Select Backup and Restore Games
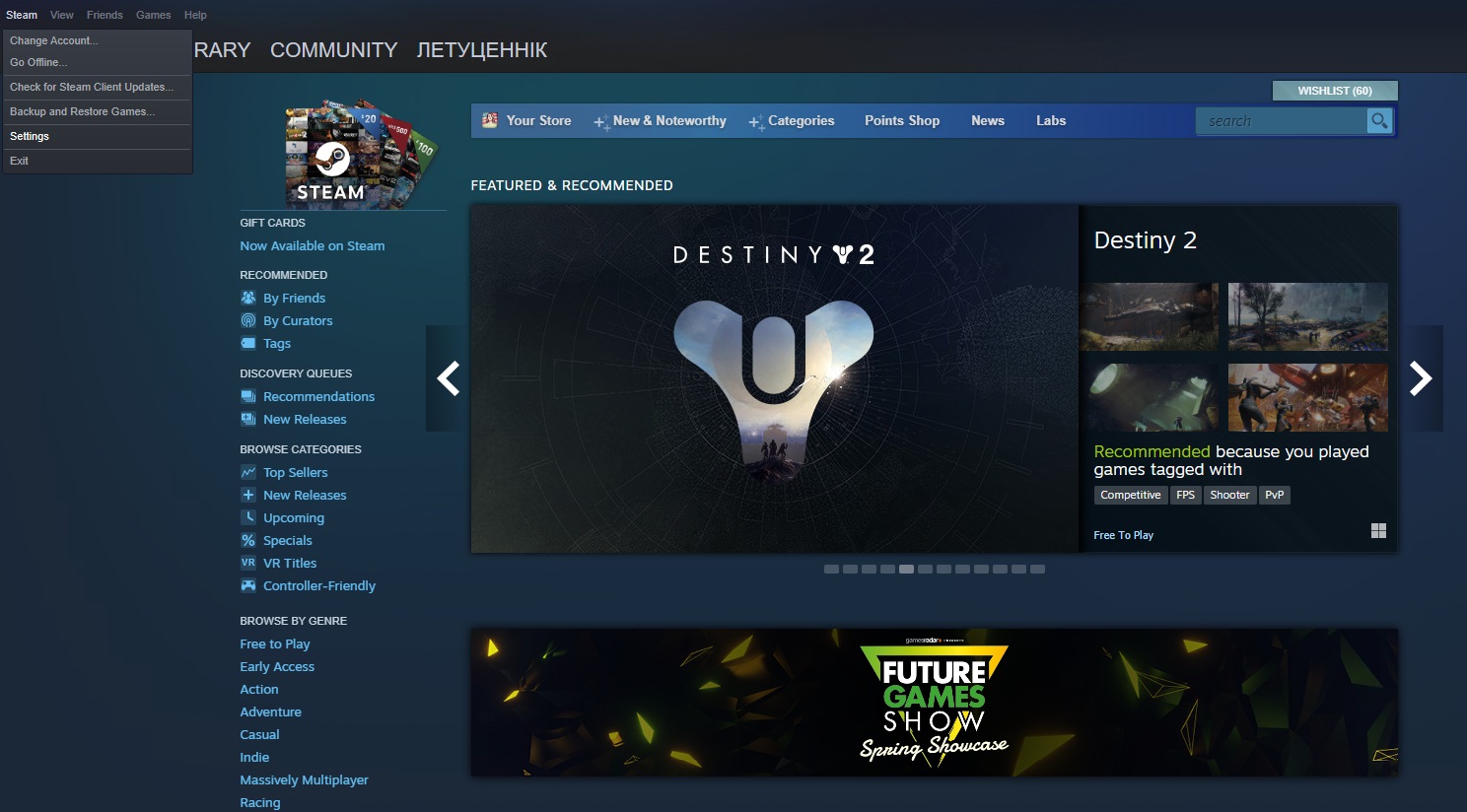 click(x=98, y=111)
